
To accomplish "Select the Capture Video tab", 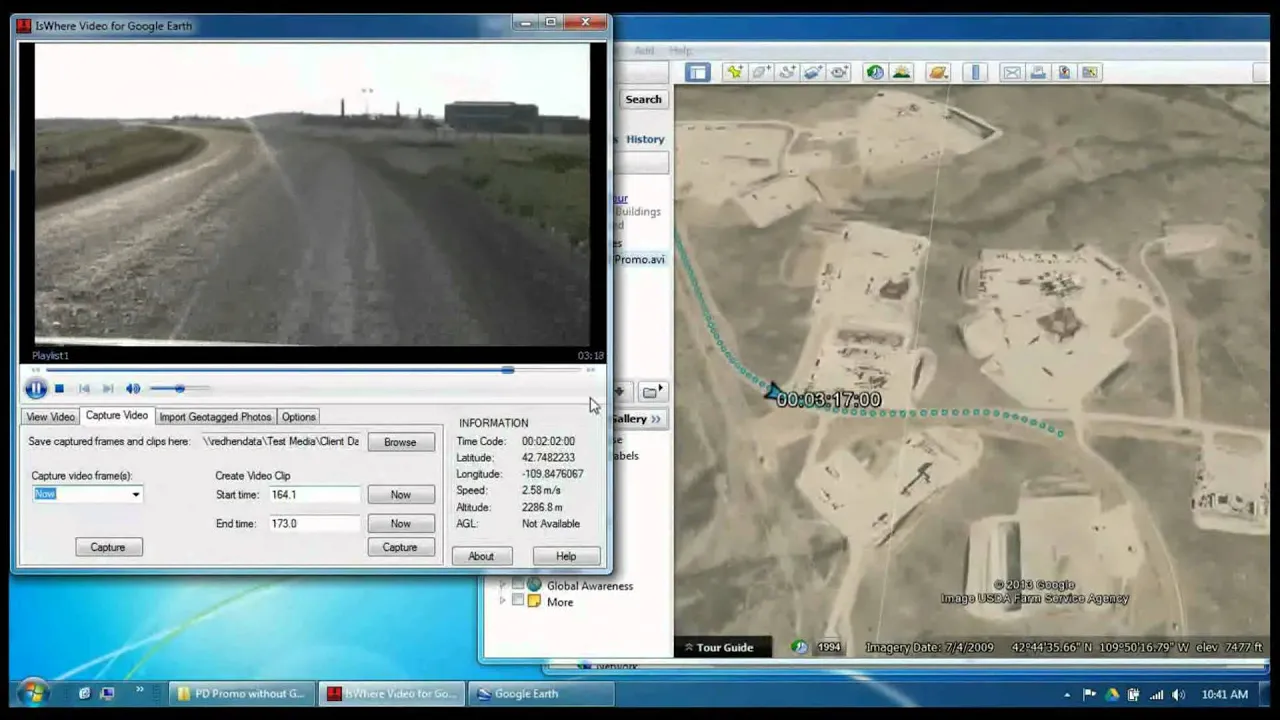I will (116, 416).
